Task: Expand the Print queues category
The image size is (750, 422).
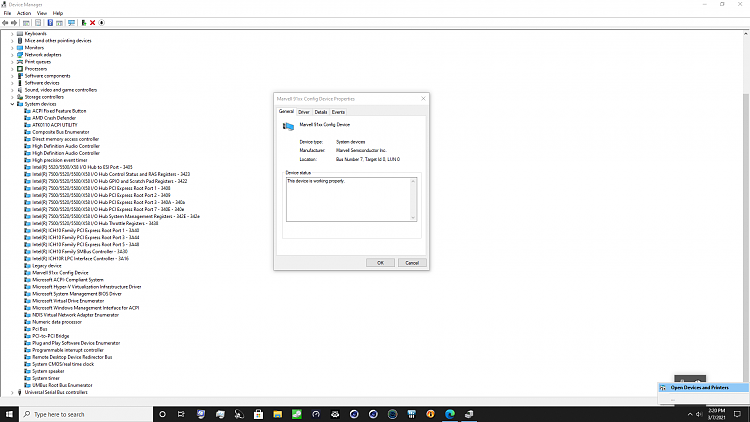Action: [x=12, y=62]
